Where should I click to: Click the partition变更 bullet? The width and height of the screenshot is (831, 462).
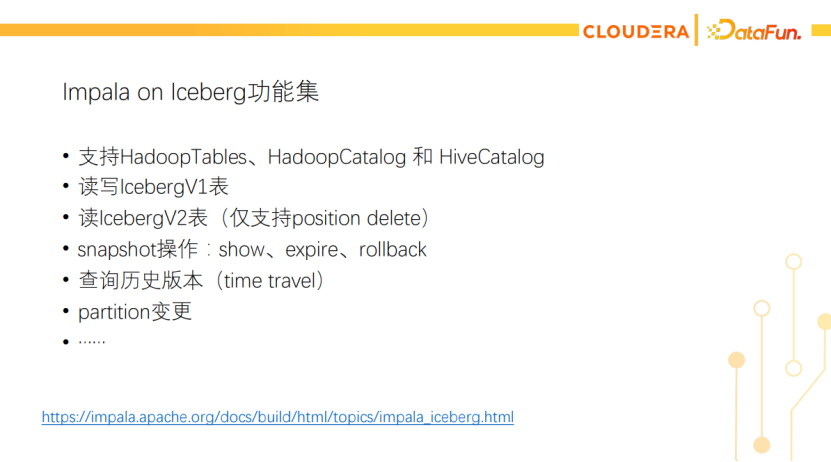(135, 312)
